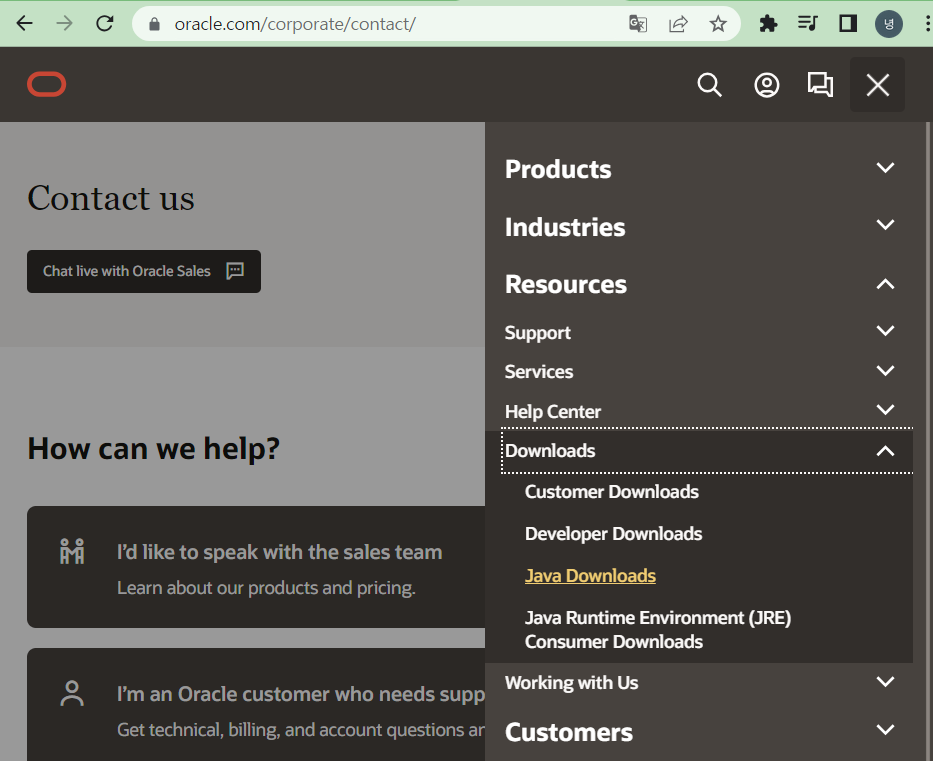Open the Chrome profile avatar
The height and width of the screenshot is (761, 933).
(x=888, y=24)
